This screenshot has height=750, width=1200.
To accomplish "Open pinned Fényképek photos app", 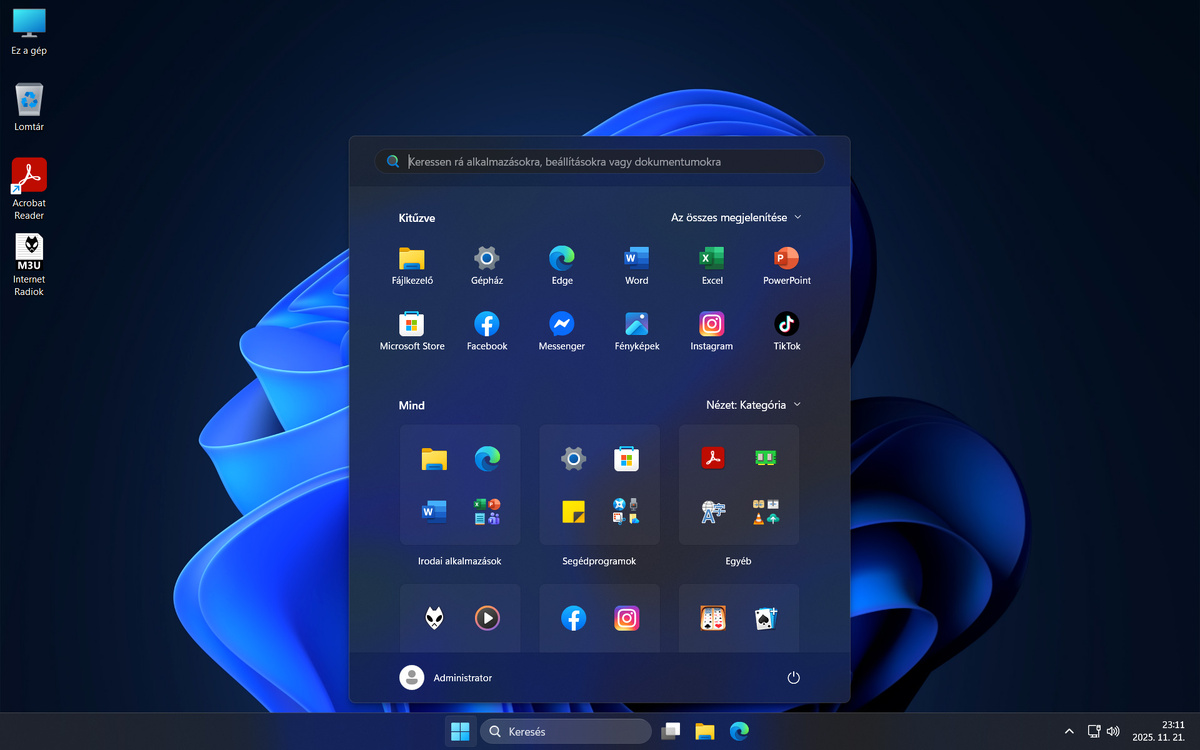I will tap(637, 331).
